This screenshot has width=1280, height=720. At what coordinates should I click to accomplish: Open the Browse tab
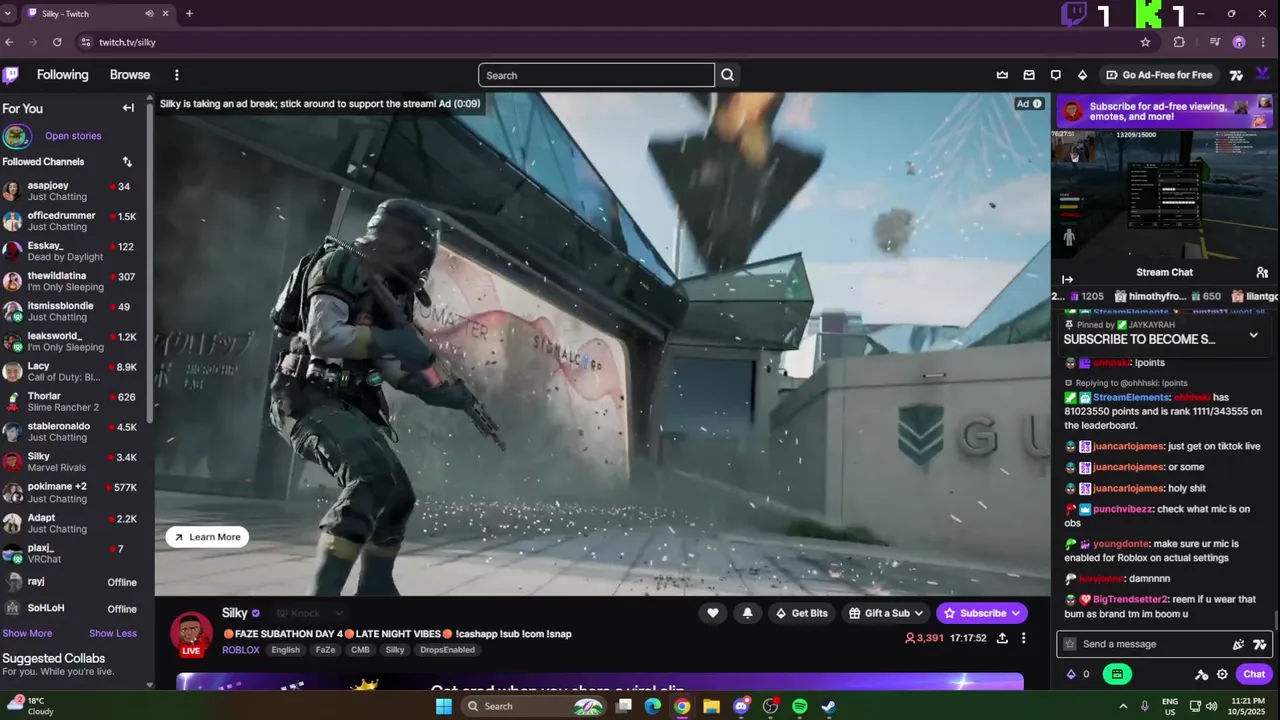coord(130,75)
